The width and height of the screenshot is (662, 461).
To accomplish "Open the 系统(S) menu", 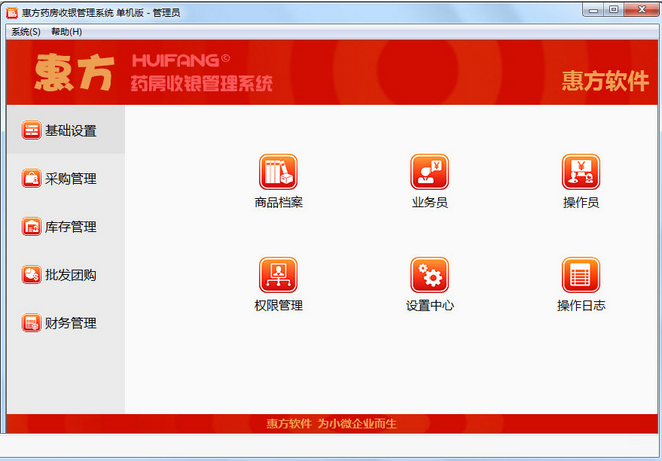I will point(26,32).
